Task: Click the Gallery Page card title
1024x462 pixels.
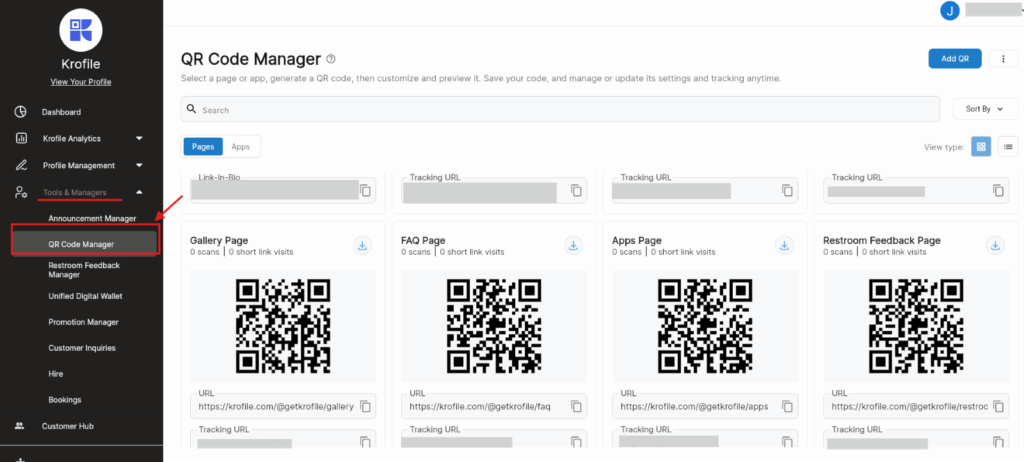Action: 219,240
